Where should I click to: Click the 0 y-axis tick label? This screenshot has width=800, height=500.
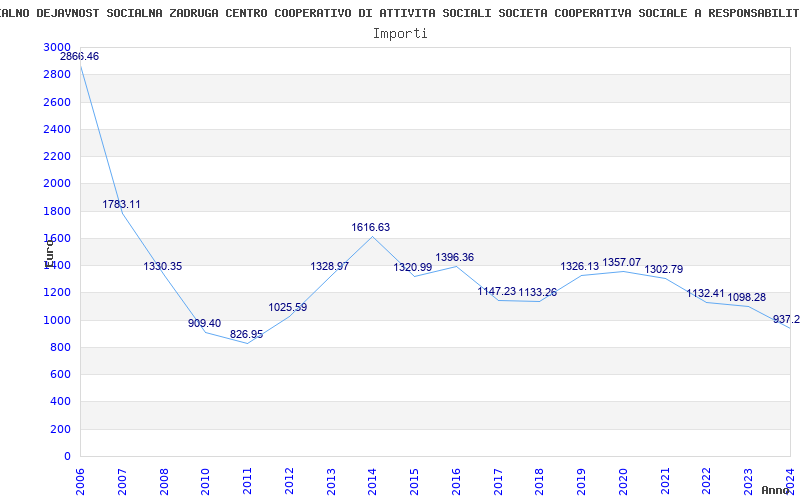67,457
